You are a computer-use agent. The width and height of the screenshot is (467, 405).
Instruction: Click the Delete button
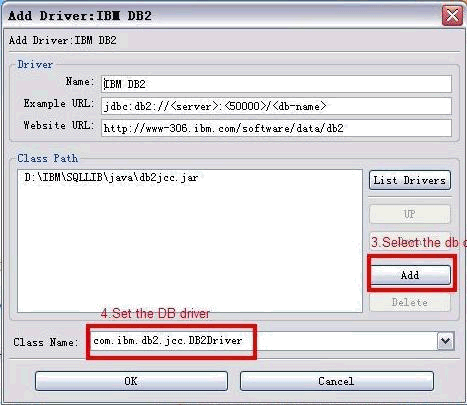pos(410,302)
